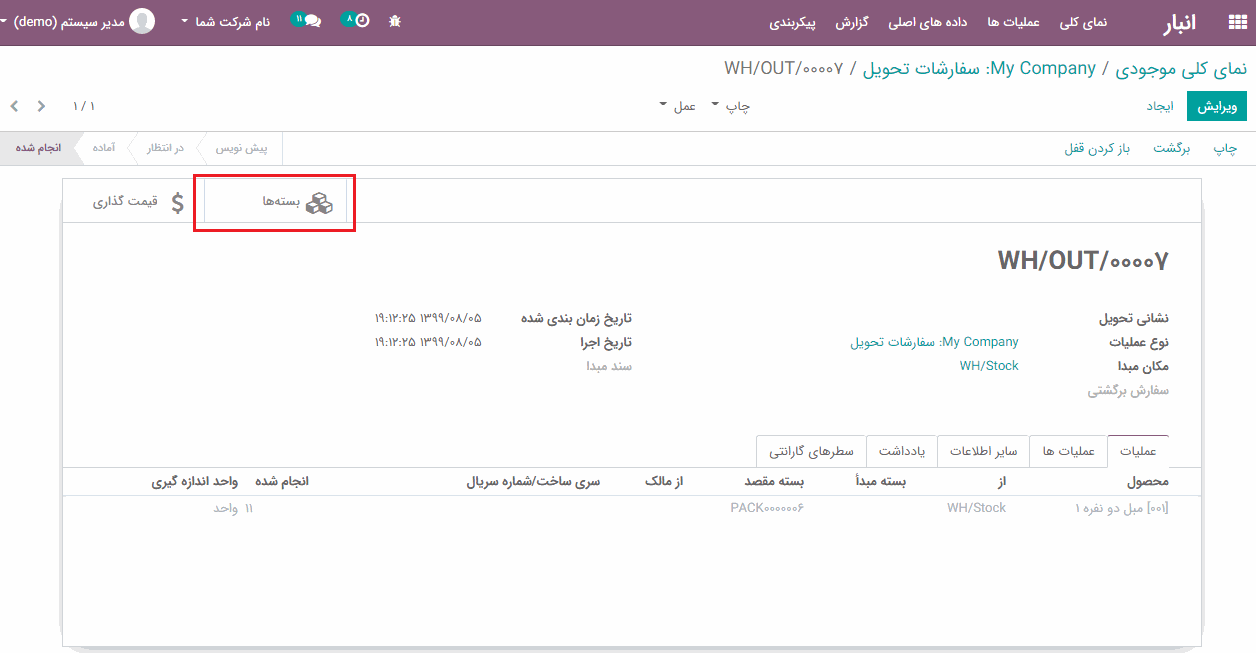The image size is (1256, 653).
Task: Open the apps grid menu icon
Action: click(1237, 22)
